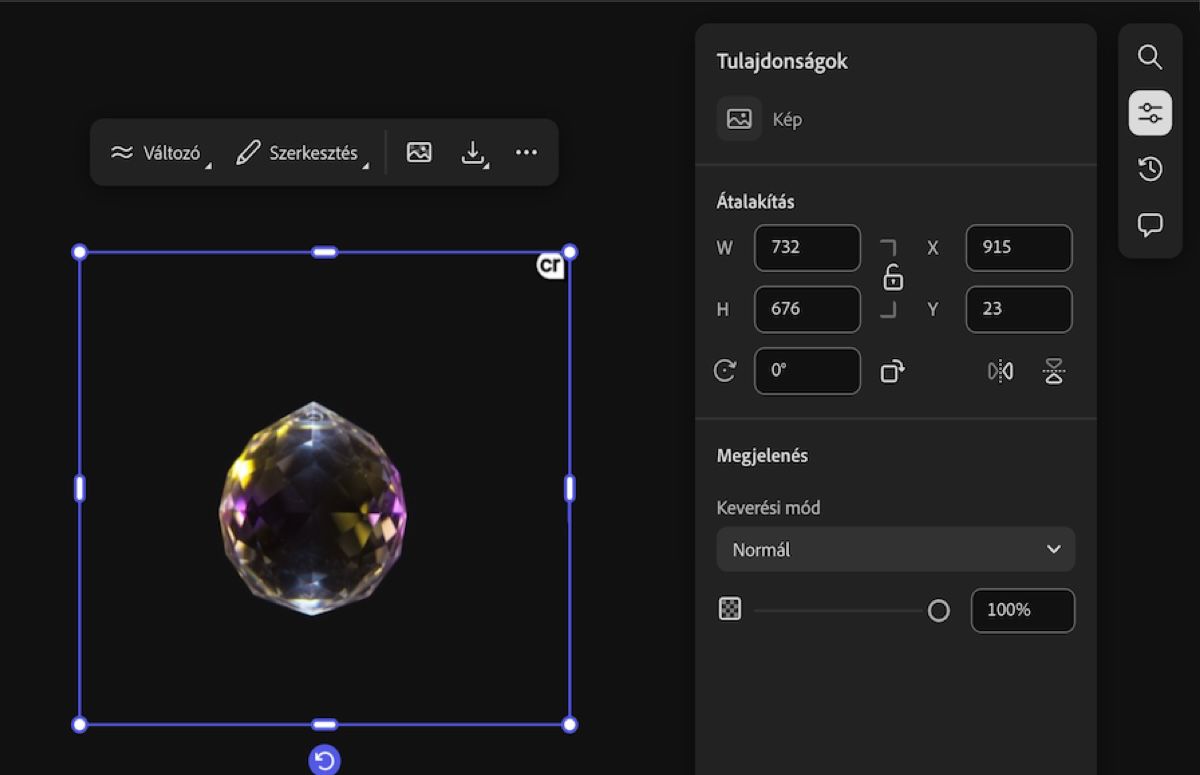
Task: Open the three-dots more options menu
Action: (526, 152)
